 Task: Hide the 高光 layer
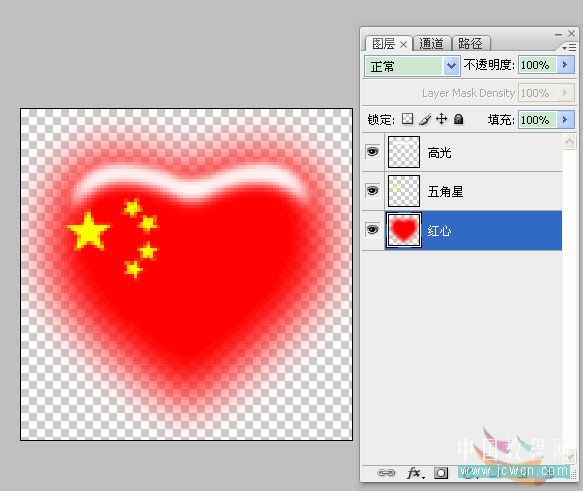tap(373, 152)
